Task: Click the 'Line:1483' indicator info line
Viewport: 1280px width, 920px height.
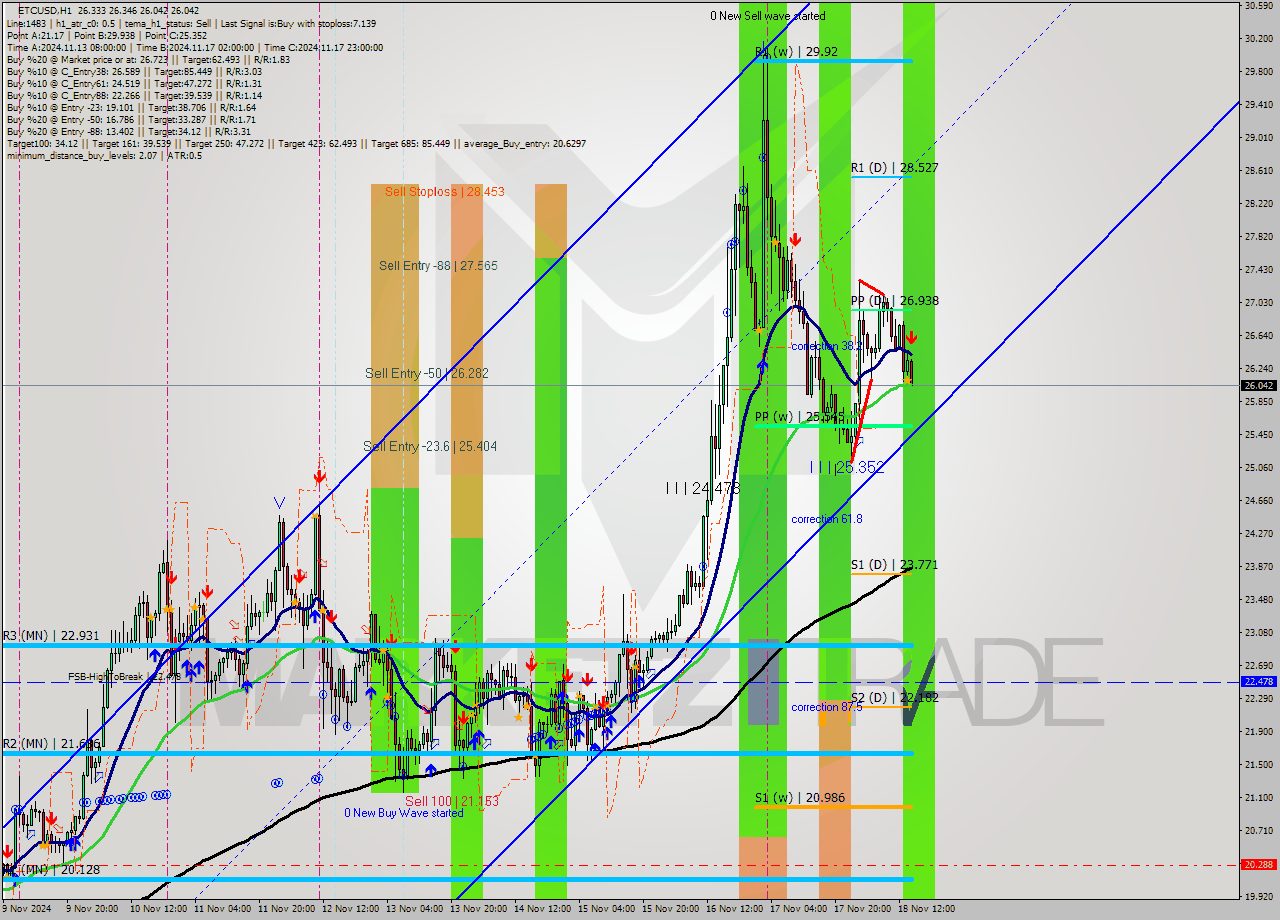Action: tap(192, 23)
